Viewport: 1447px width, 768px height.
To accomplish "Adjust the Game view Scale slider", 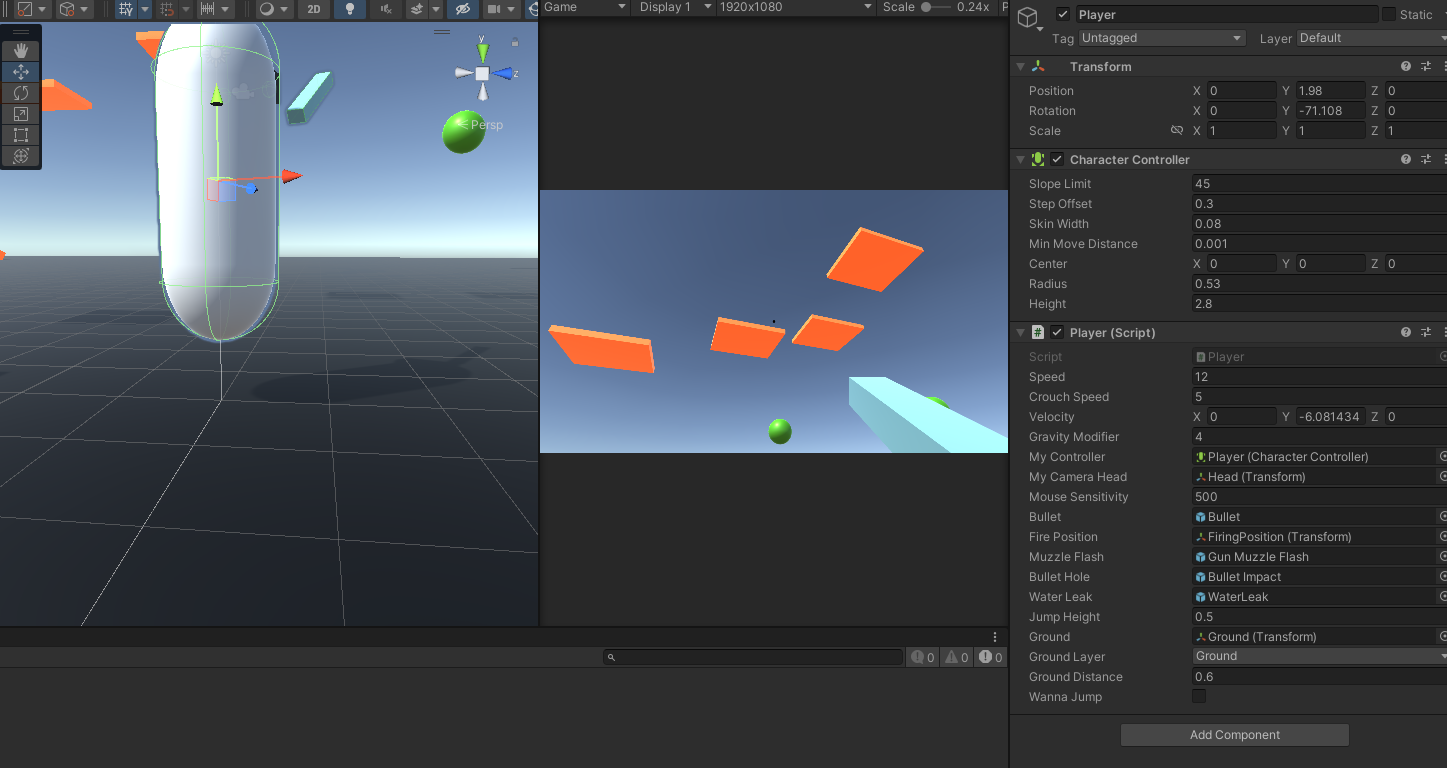I will click(936, 7).
